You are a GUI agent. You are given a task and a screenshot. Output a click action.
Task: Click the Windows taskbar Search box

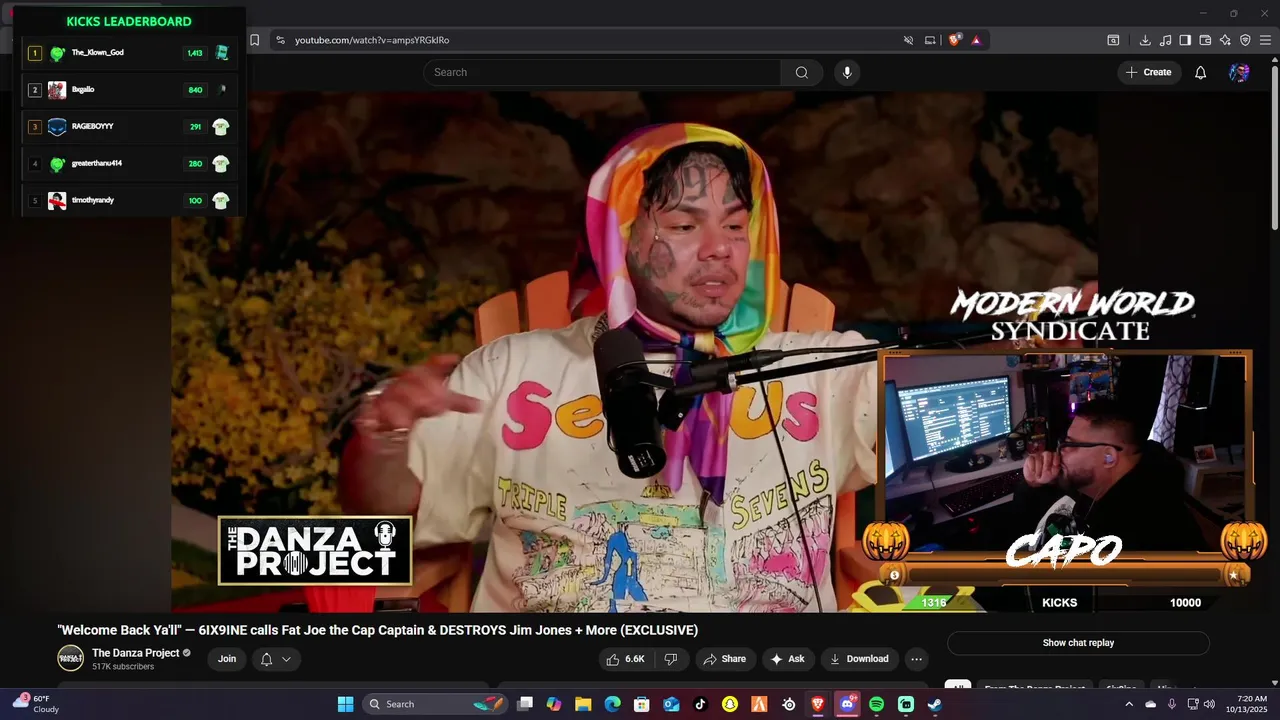(437, 704)
